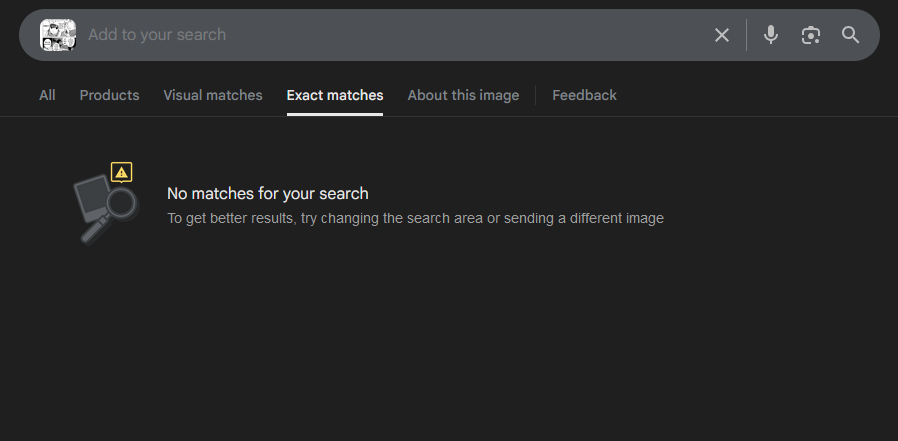This screenshot has height=441, width=898.
Task: Start voice search with the microphone icon
Action: 770,35
